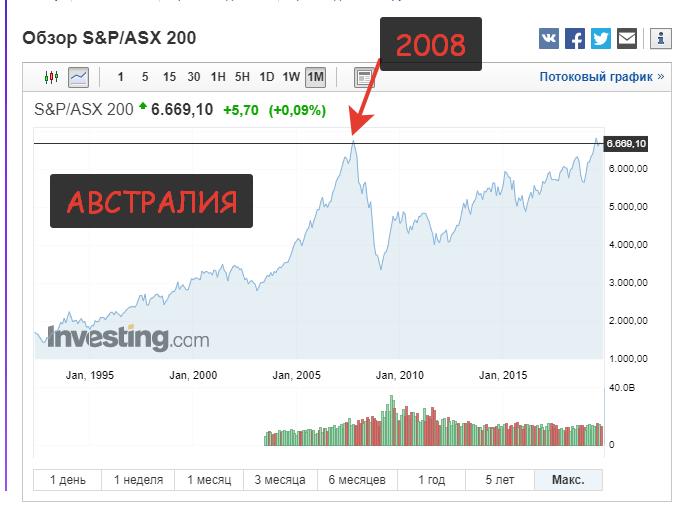The image size is (677, 510).
Task: Select 15-minute interval
Action: pyautogui.click(x=169, y=77)
